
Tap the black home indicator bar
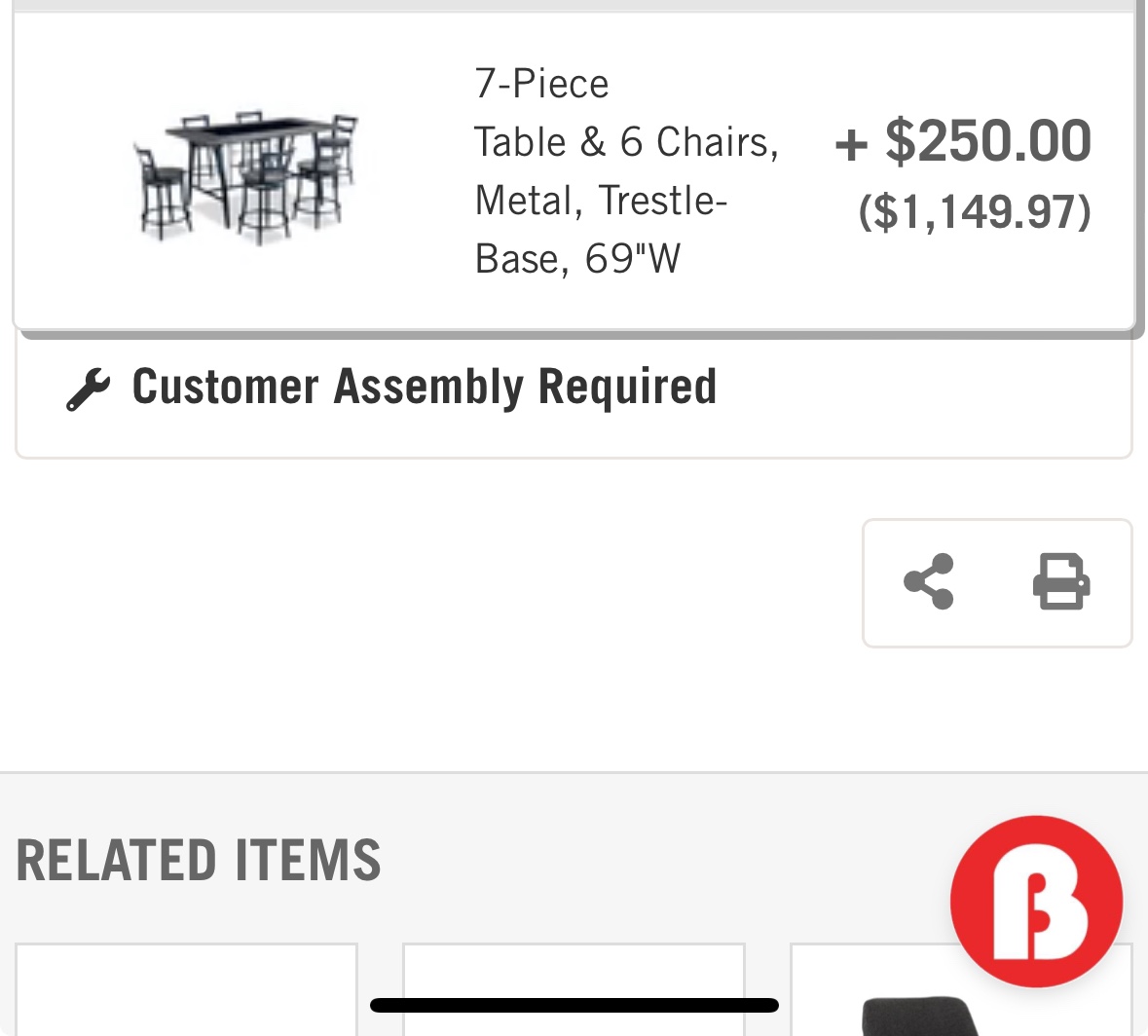574,1006
